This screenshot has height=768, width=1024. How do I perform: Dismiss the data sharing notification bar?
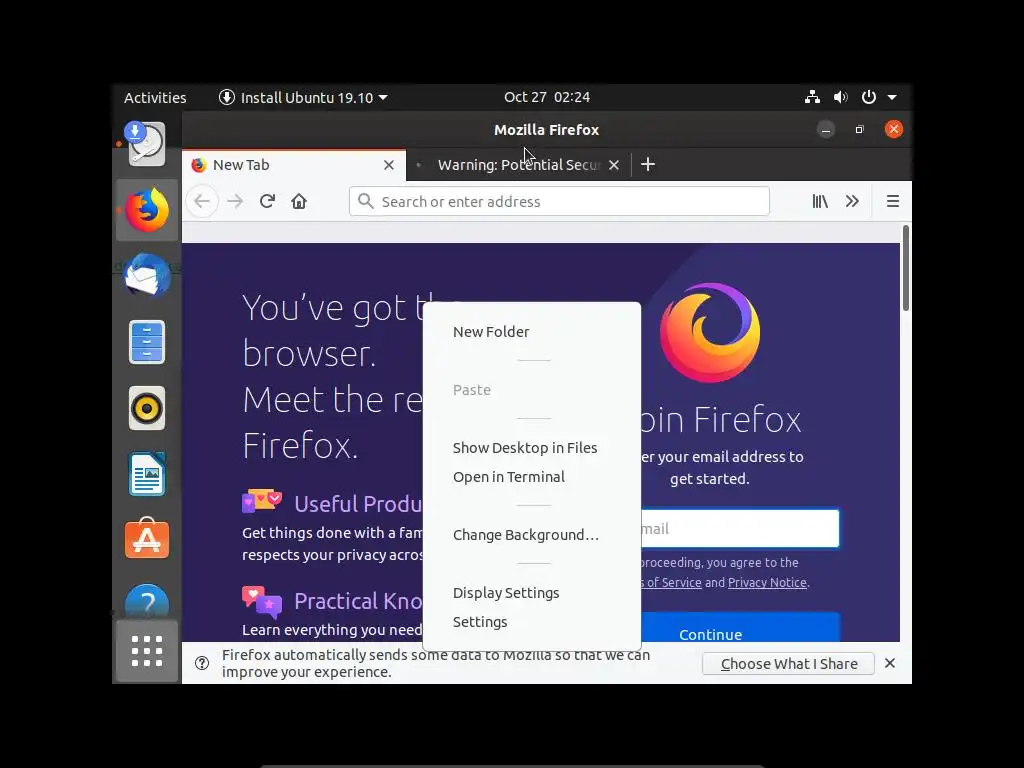pos(889,664)
